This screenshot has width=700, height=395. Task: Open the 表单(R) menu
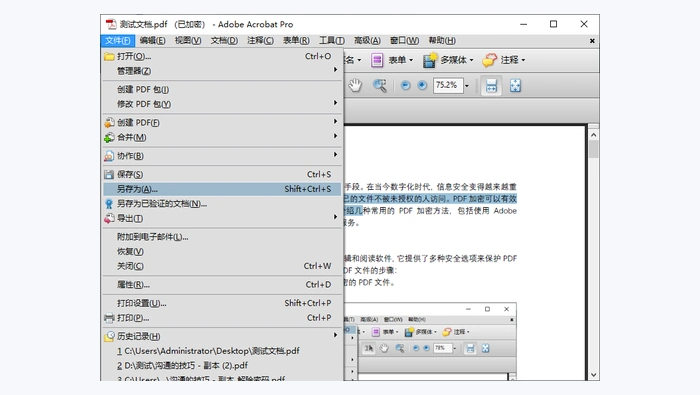[x=296, y=41]
